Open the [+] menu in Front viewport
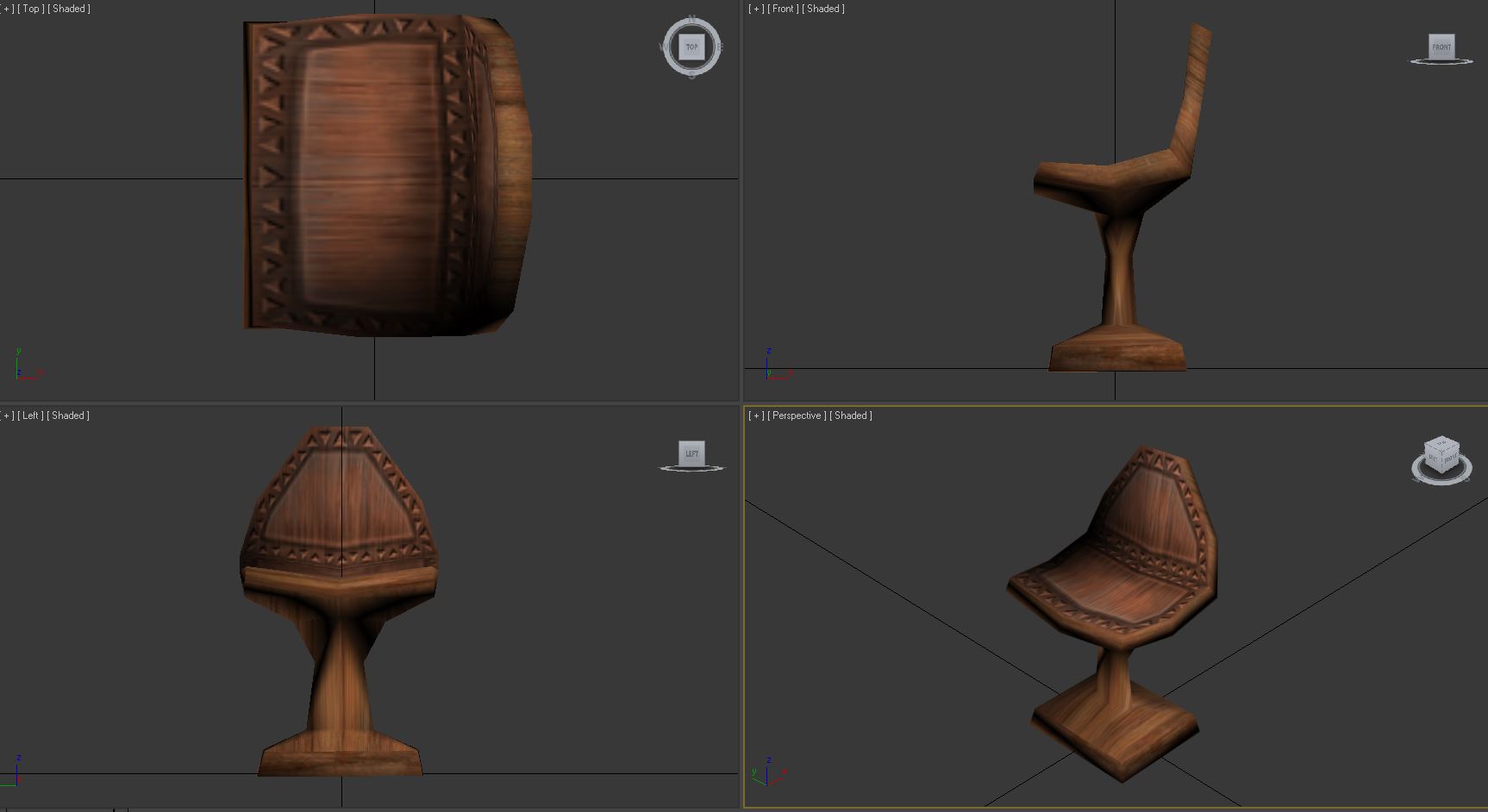 pos(756,9)
